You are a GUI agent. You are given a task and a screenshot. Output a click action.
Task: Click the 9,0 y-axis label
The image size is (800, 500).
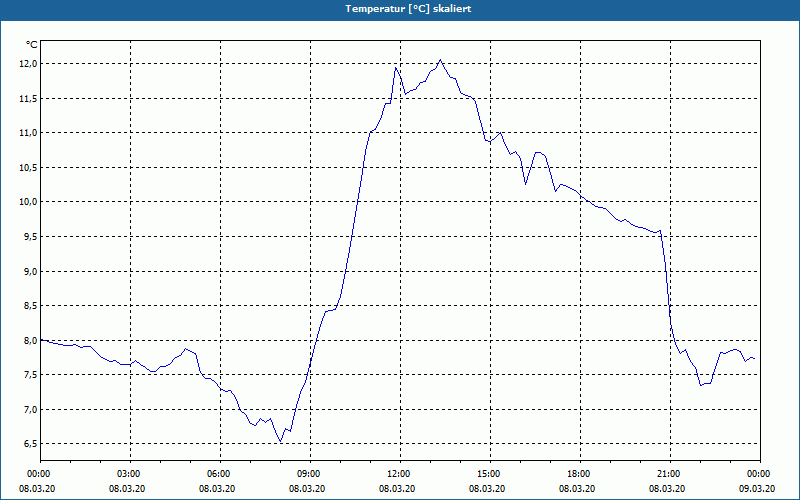click(30, 271)
